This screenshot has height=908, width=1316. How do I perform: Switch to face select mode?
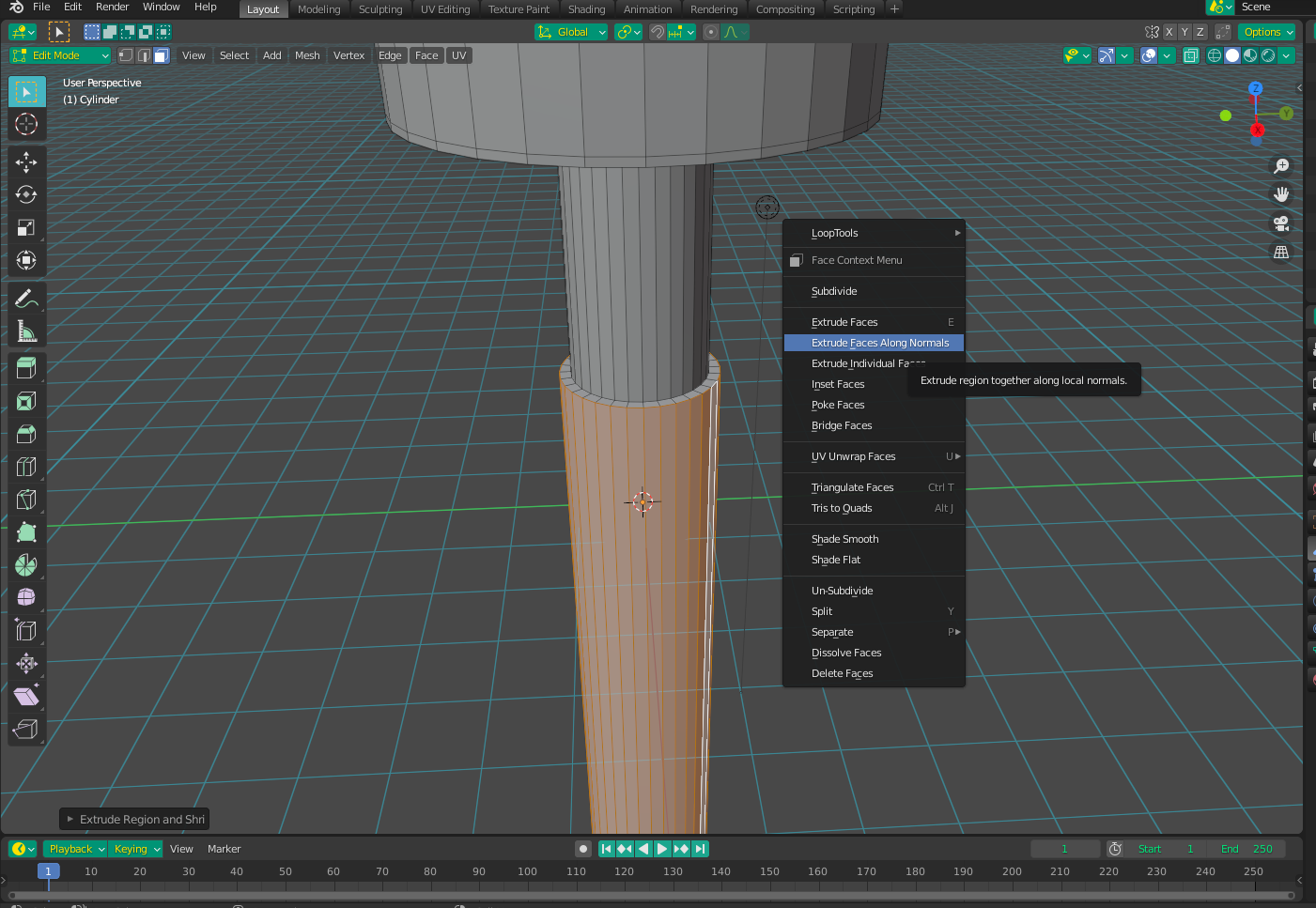pos(162,55)
